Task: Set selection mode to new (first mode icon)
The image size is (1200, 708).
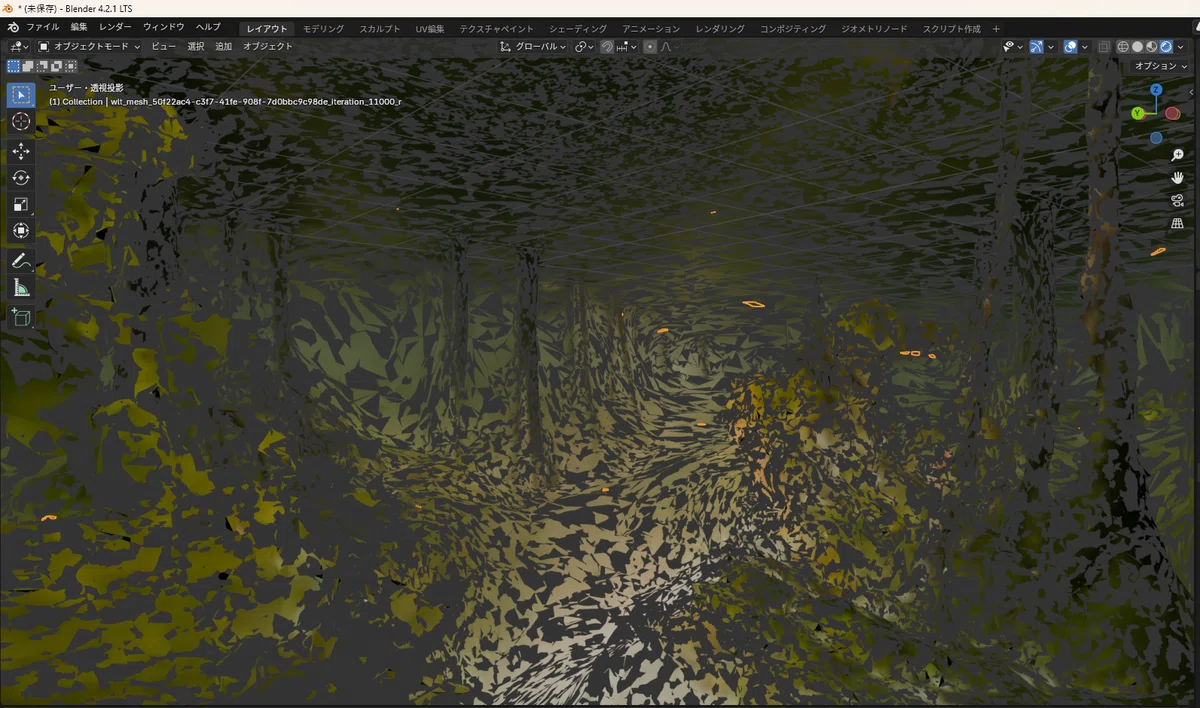Action: pos(13,66)
